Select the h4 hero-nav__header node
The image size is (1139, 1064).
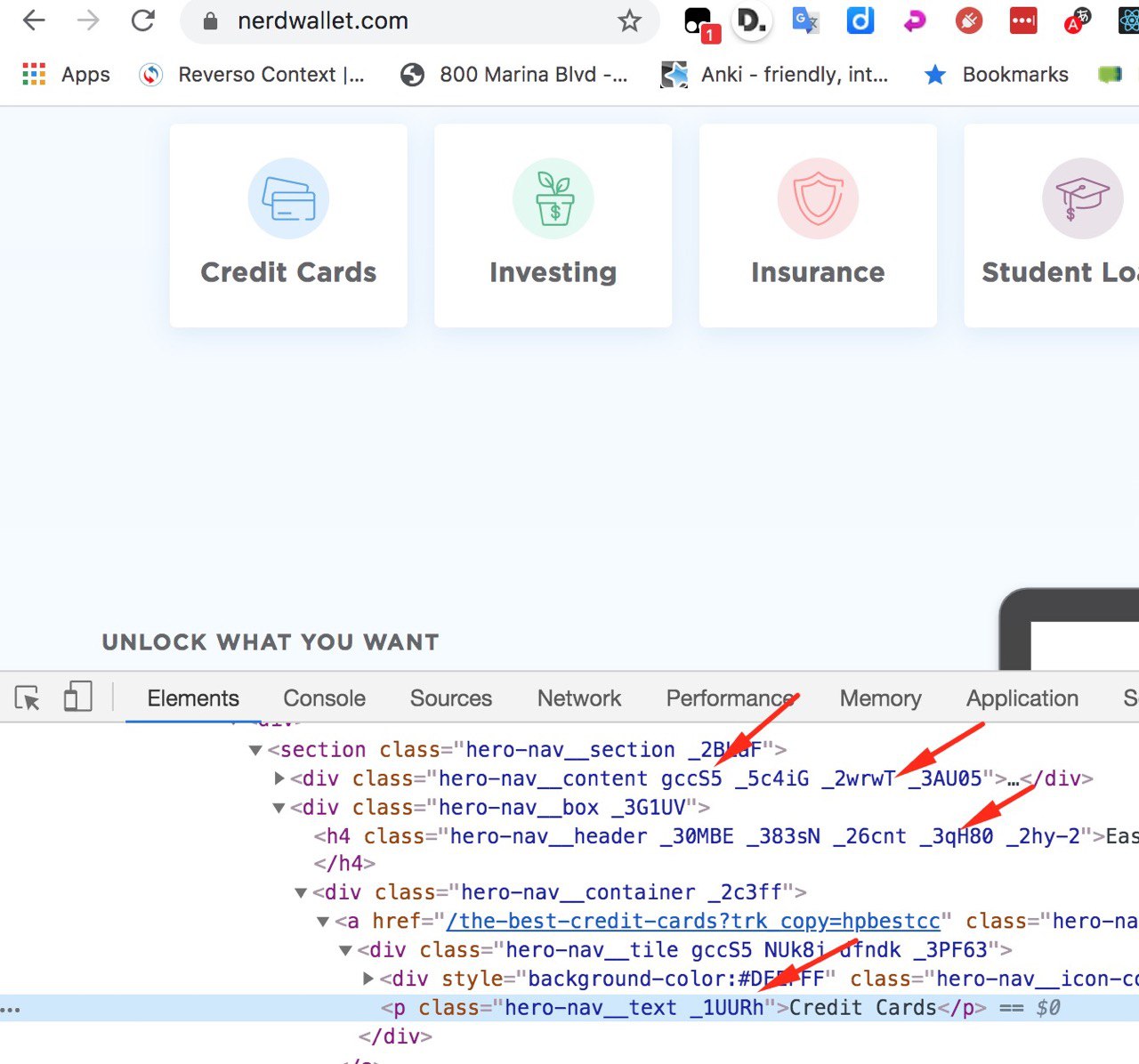[726, 836]
